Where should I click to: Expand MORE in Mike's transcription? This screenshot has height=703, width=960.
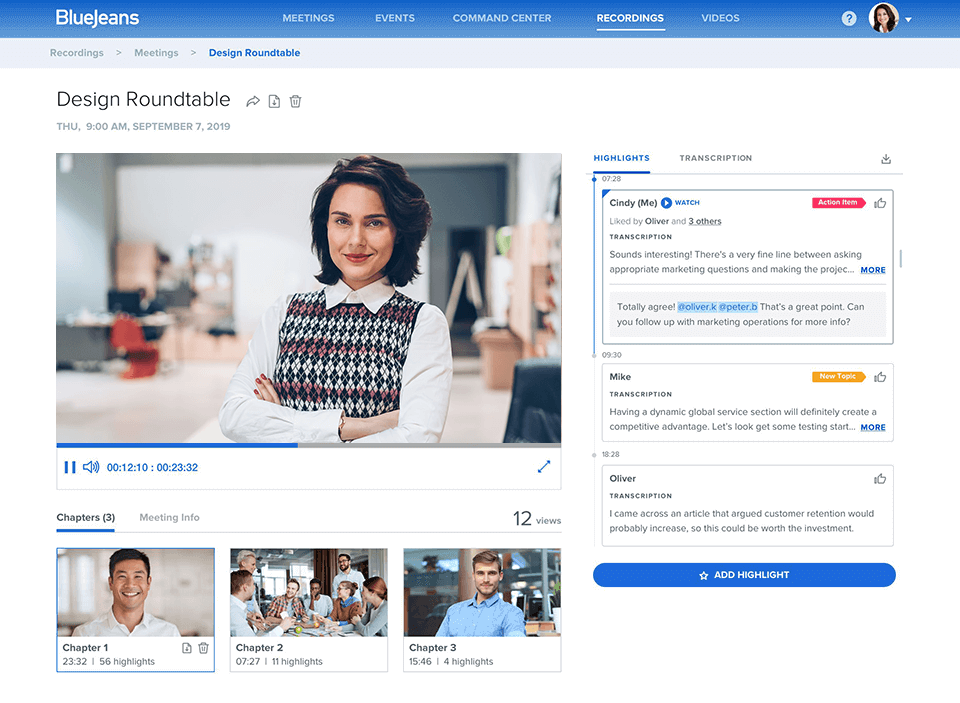tap(872, 427)
